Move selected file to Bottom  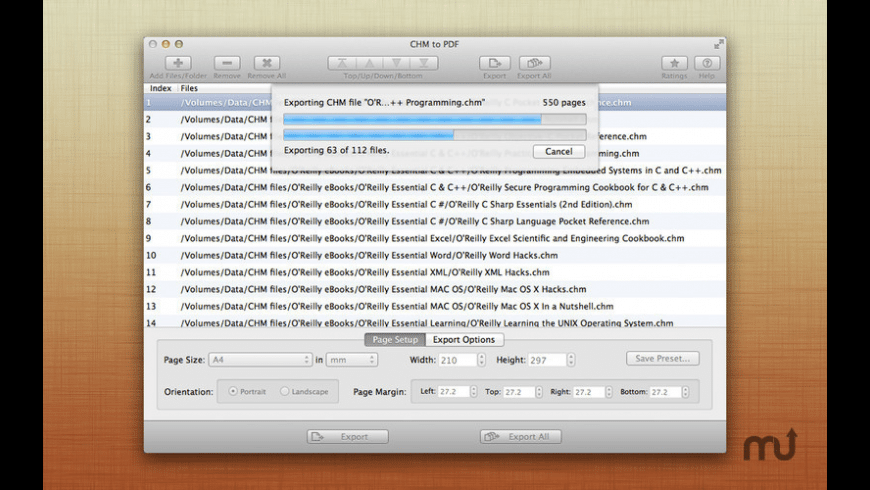[x=424, y=63]
